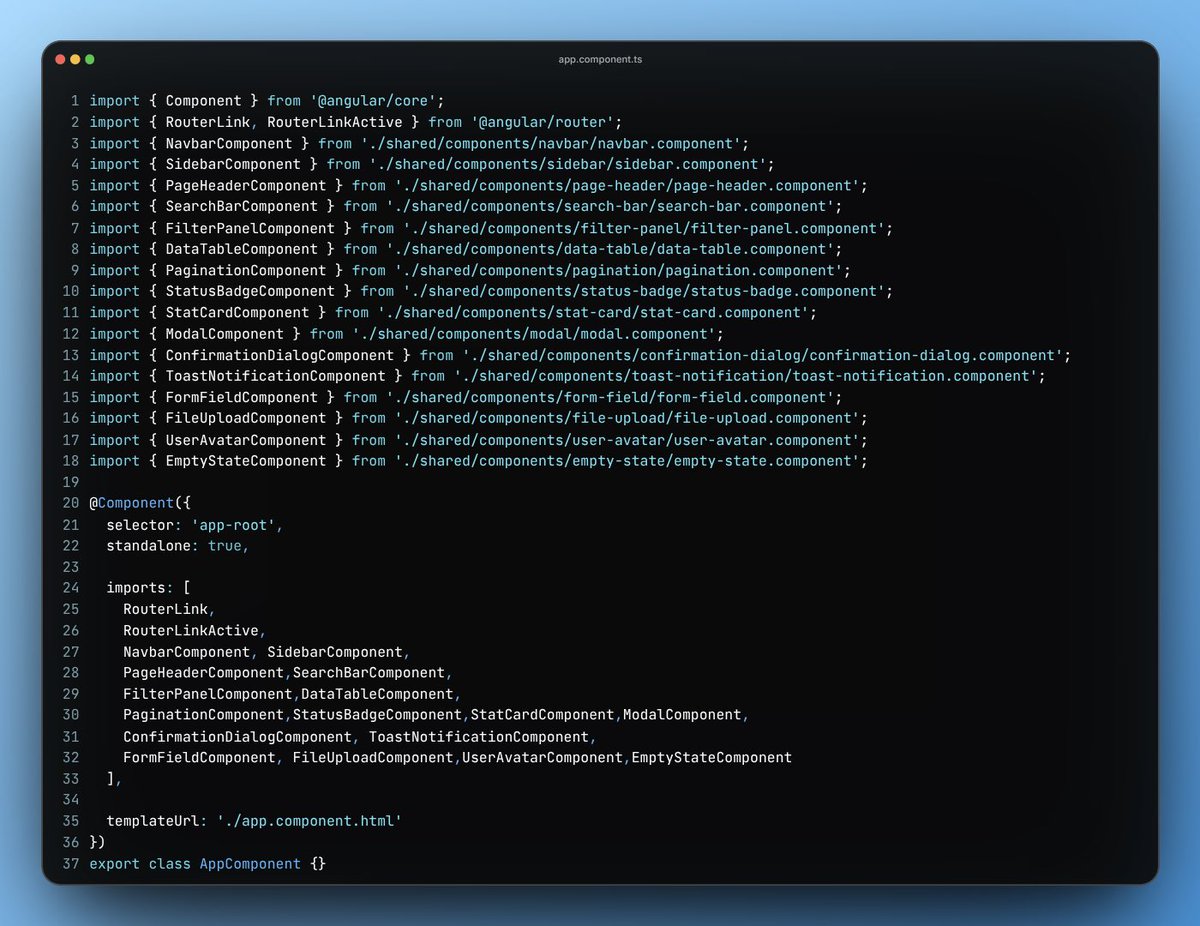Click the selector property on line 21
The height and width of the screenshot is (926, 1200).
click(x=140, y=524)
